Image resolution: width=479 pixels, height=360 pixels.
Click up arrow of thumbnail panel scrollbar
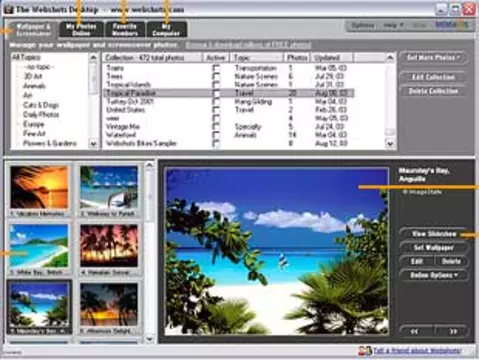150,165
